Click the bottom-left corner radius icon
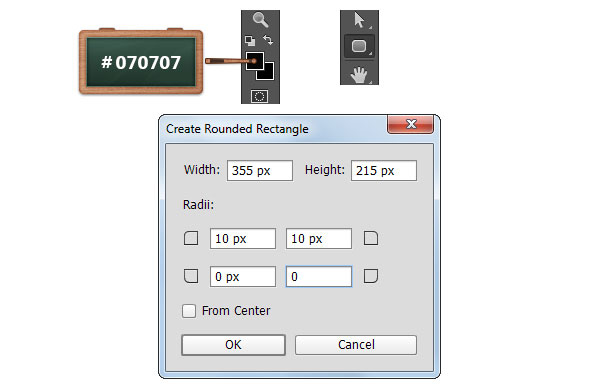The height and width of the screenshot is (389, 600). click(191, 276)
